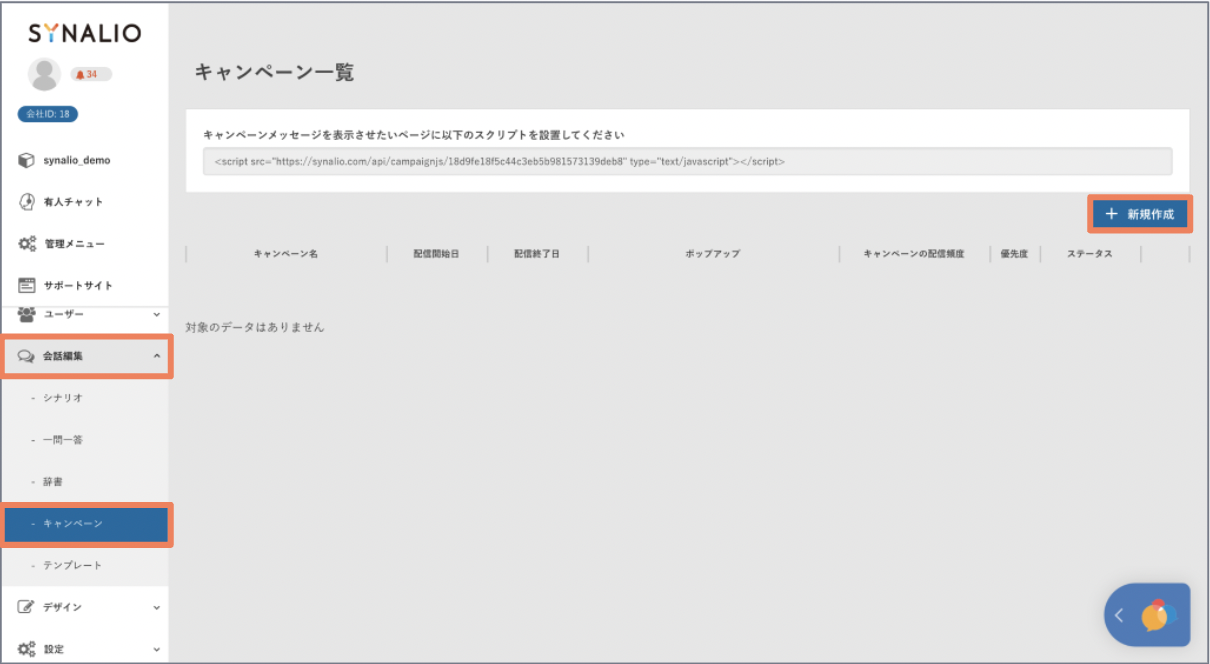Image resolution: width=1210 pixels, height=664 pixels.
Task: Click the 優先度 column header
Action: click(1014, 254)
